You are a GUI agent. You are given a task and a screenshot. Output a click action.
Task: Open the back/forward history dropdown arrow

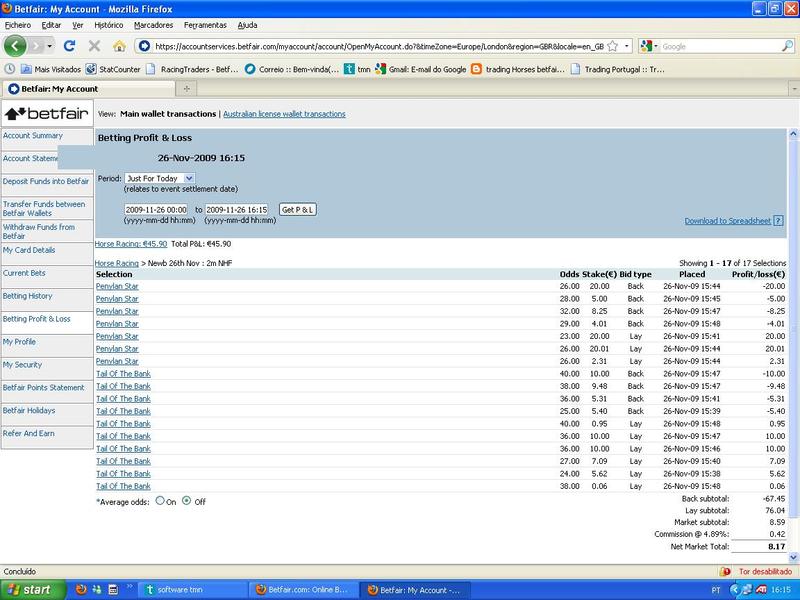[x=49, y=46]
